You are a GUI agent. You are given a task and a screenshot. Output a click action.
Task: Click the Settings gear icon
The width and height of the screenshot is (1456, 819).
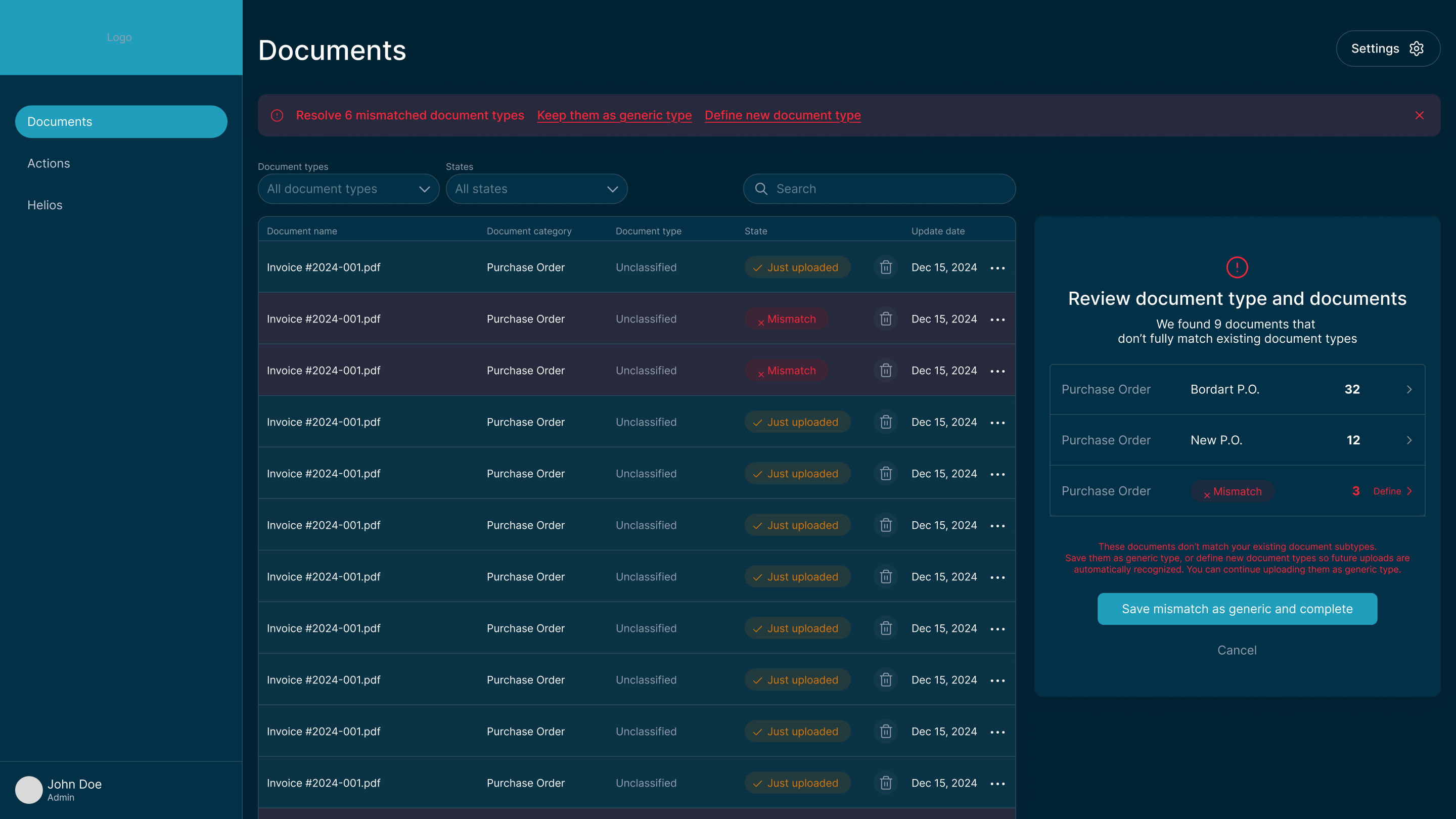coord(1416,49)
